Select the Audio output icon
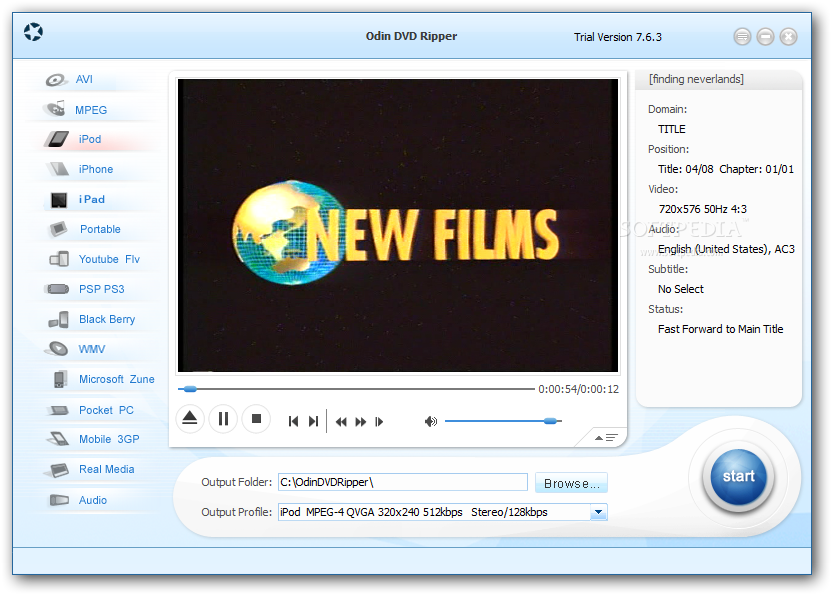This screenshot has height=595, width=832. pos(59,500)
